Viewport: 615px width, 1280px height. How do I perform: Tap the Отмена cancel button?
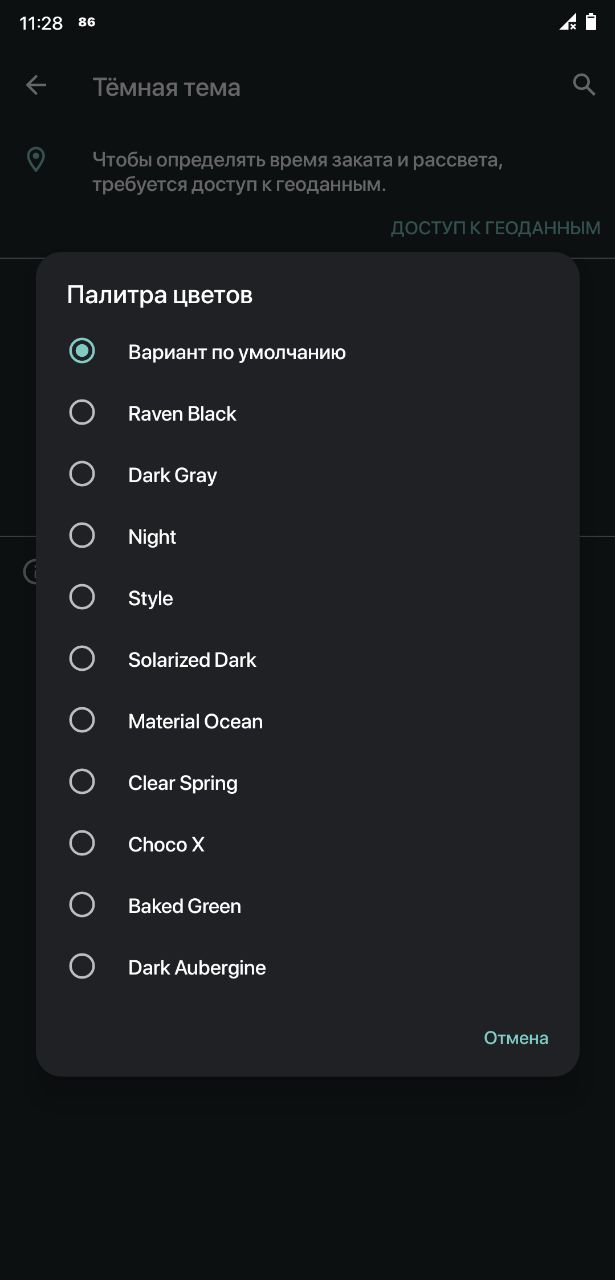coord(516,1037)
